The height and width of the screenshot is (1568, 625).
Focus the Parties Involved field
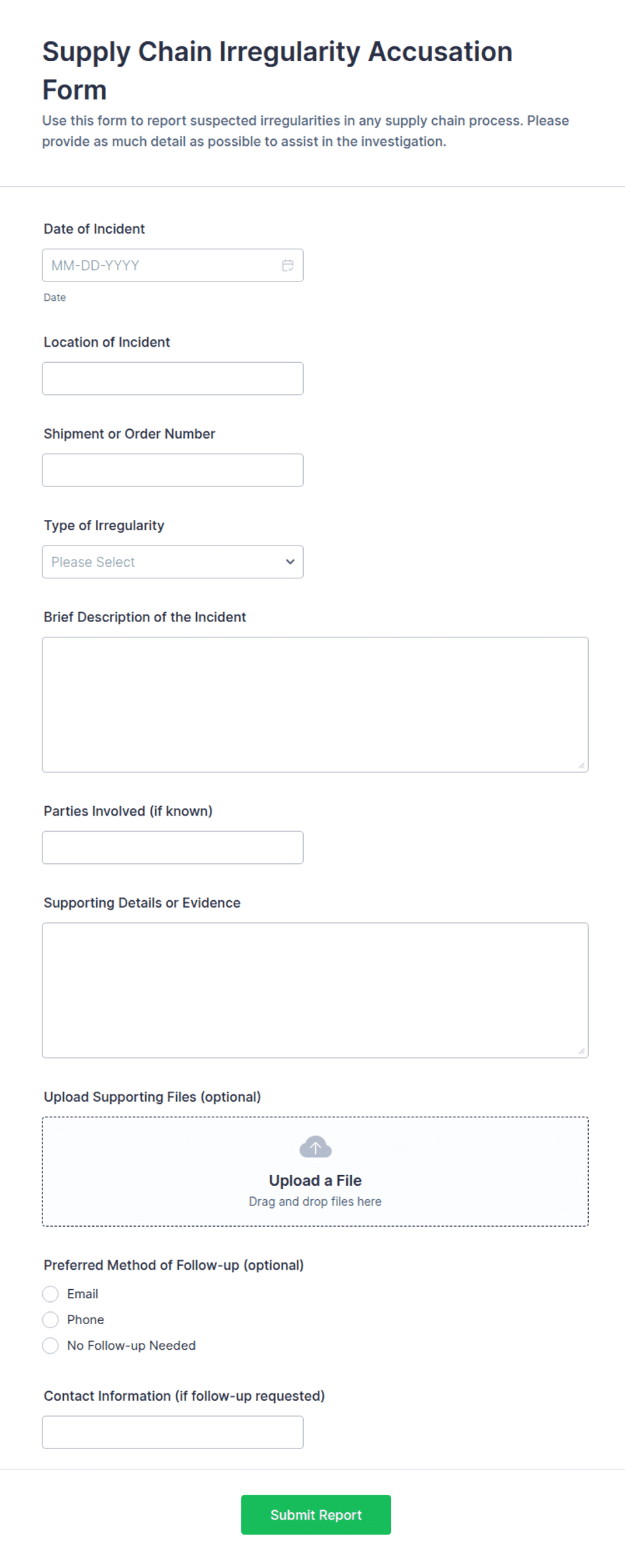[173, 847]
